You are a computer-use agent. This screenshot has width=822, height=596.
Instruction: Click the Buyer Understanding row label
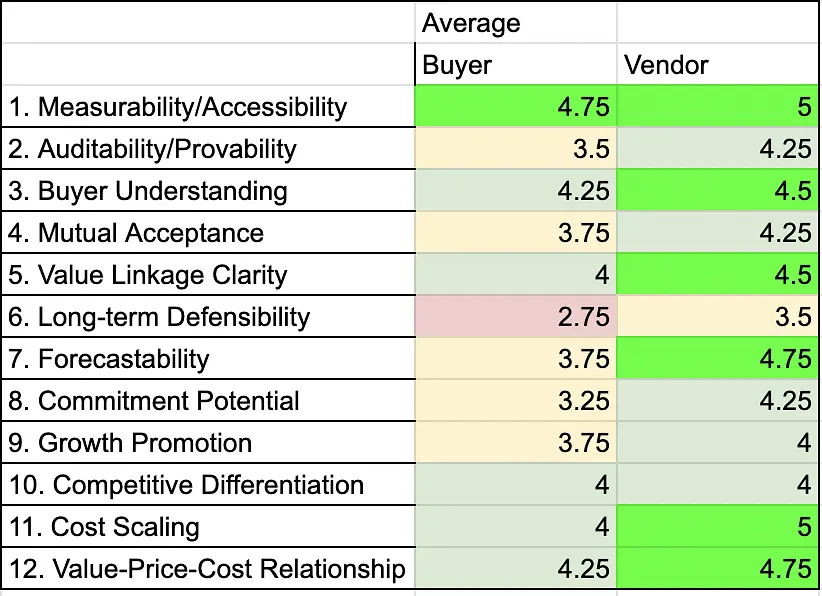(x=207, y=191)
